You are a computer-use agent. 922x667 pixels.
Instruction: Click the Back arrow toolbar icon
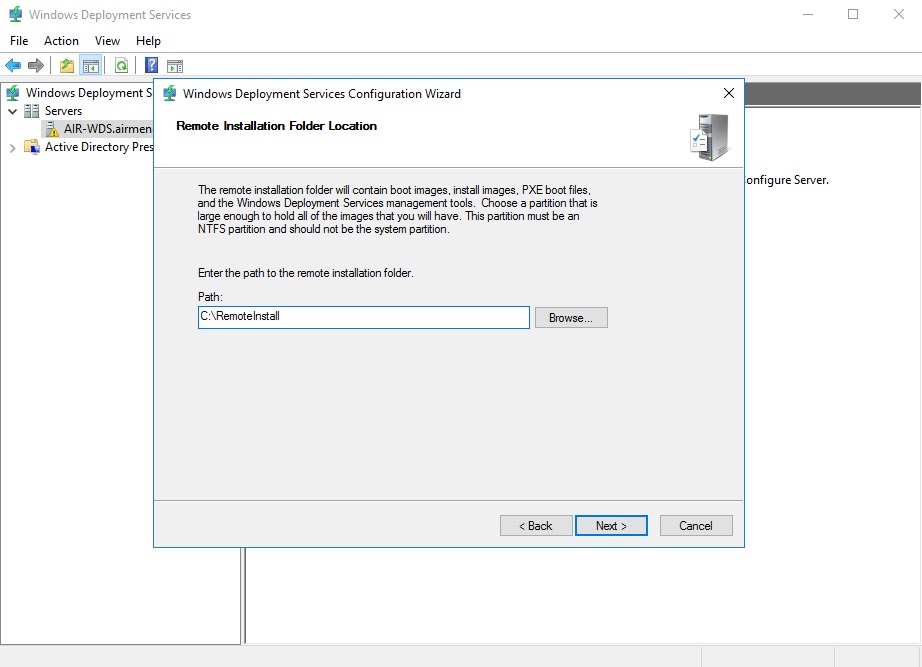[13, 66]
